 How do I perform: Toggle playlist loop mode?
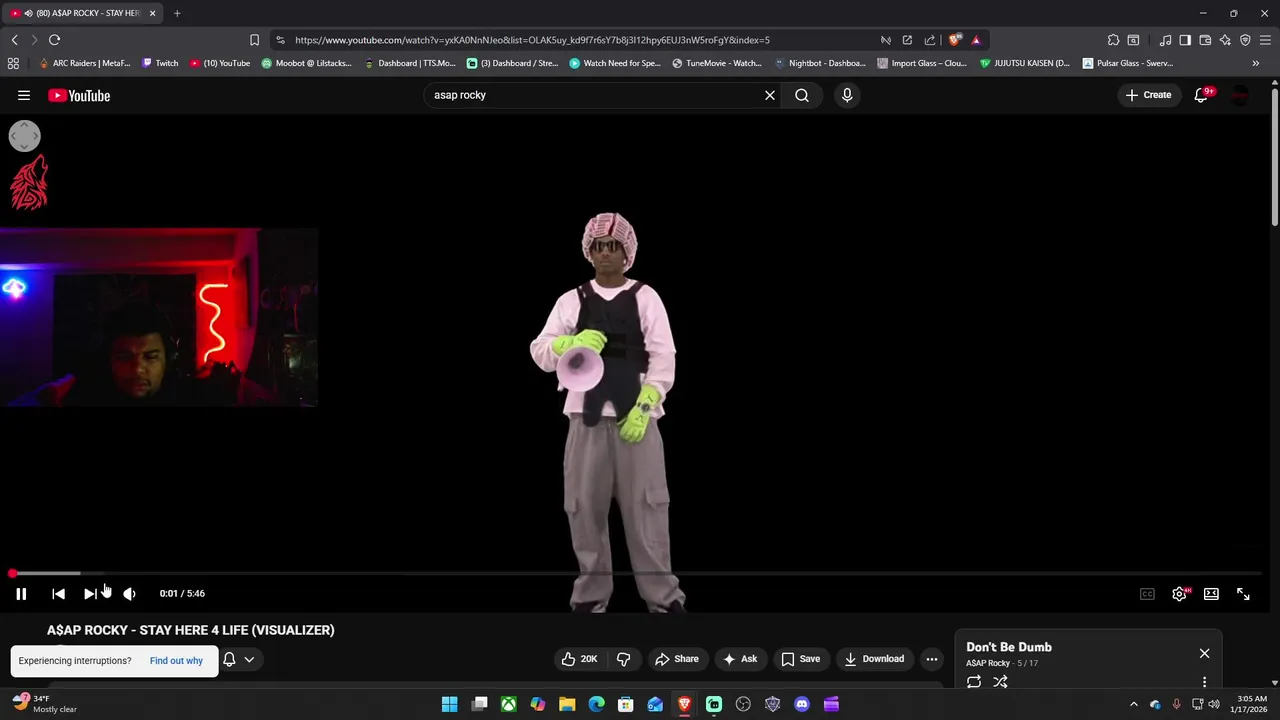coord(974,682)
